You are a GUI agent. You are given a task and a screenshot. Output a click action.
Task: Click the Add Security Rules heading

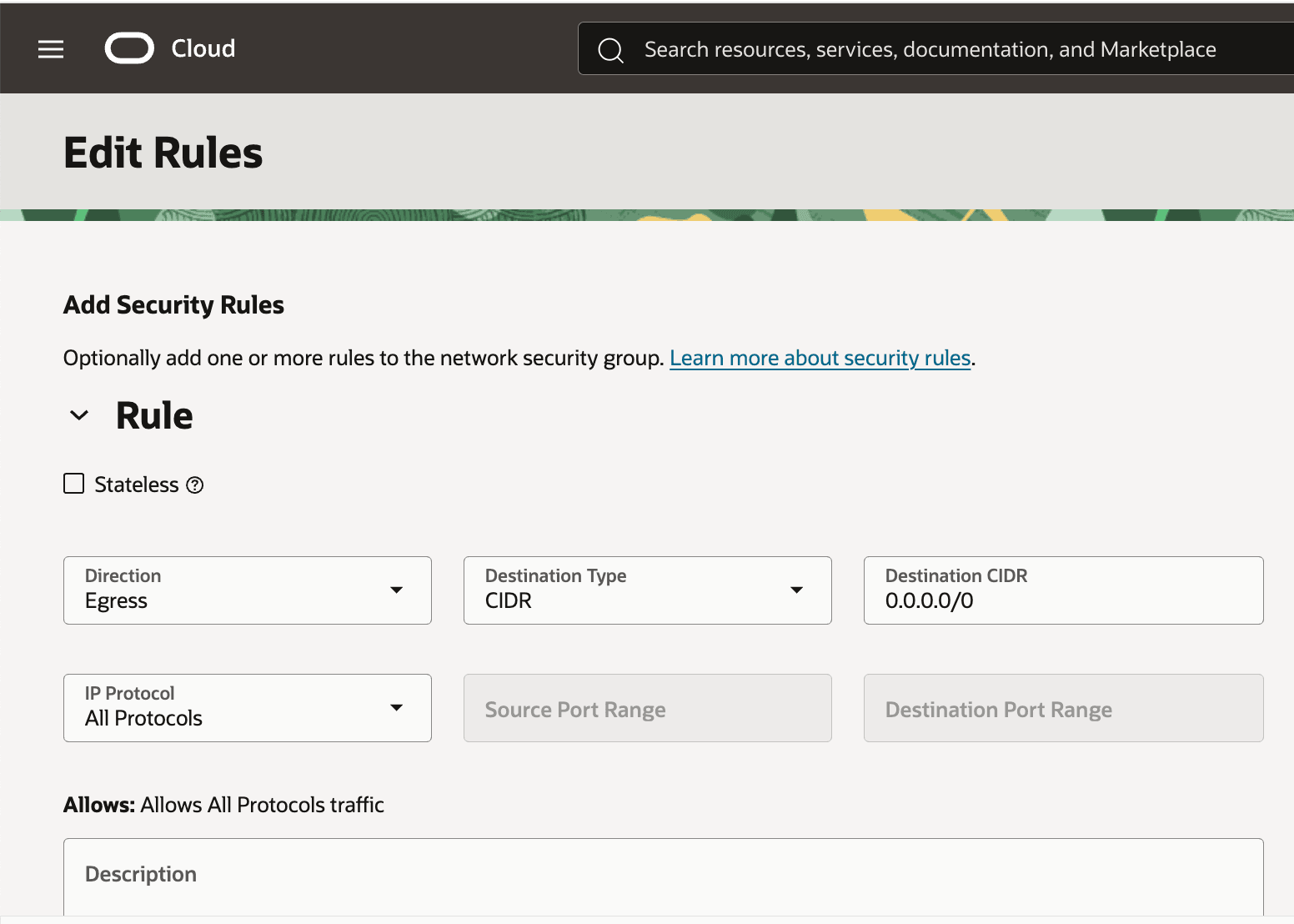click(x=173, y=304)
